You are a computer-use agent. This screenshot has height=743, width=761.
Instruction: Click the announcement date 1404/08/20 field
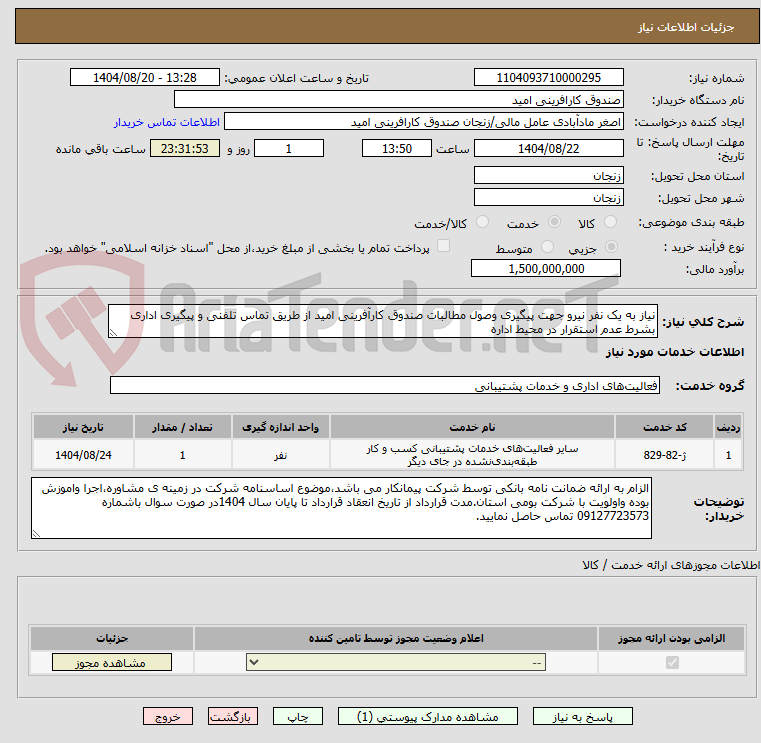(x=145, y=77)
